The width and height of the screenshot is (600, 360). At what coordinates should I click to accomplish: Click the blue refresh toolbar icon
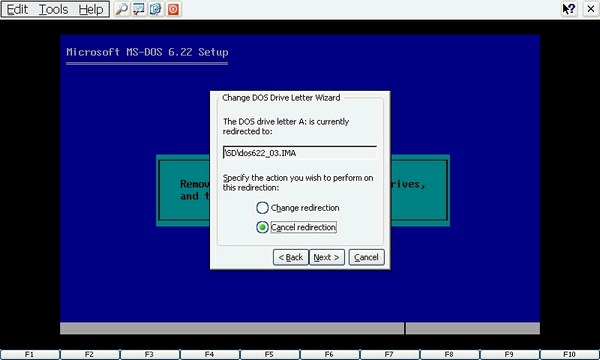(156, 9)
